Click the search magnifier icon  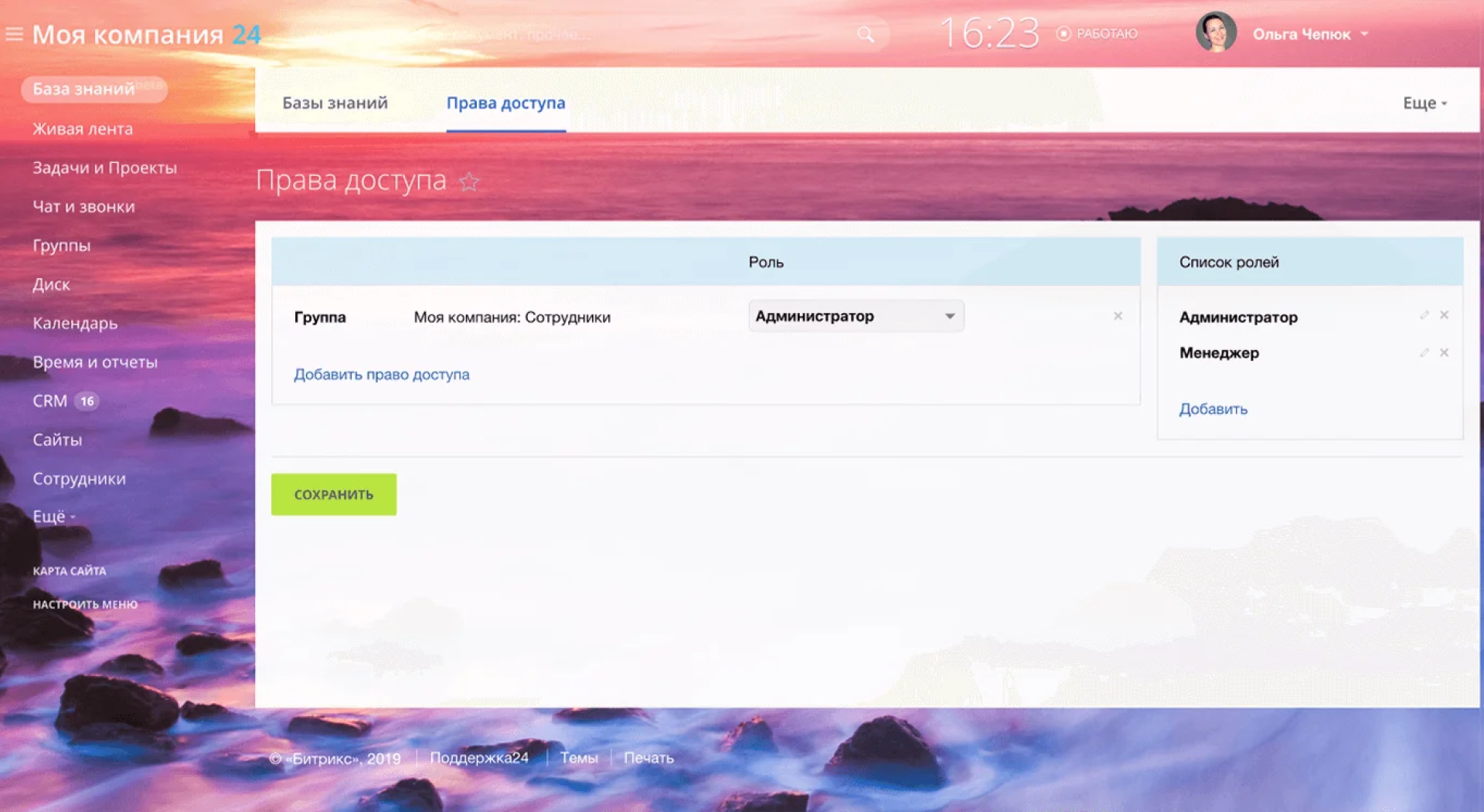tap(866, 34)
